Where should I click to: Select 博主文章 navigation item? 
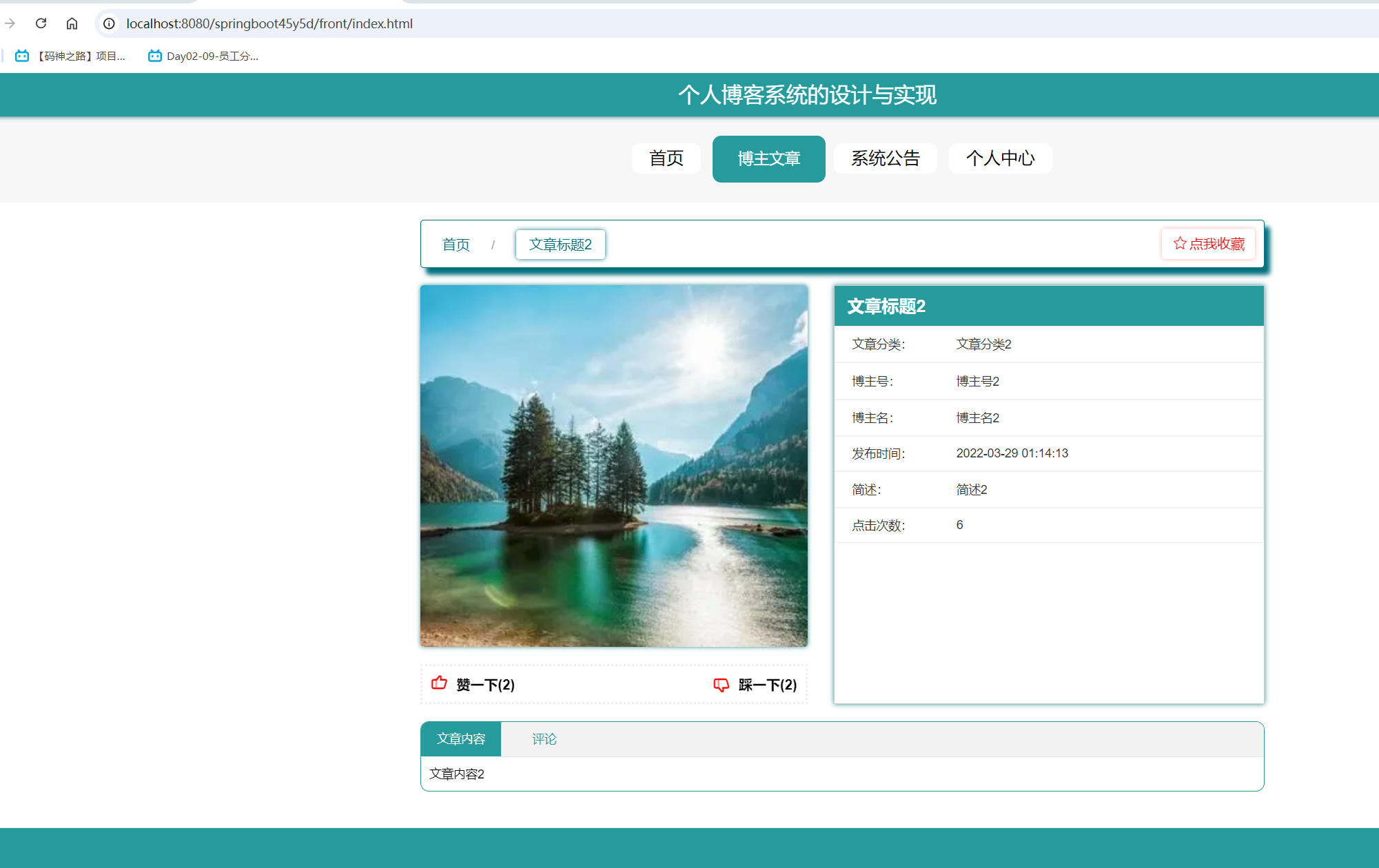(x=768, y=159)
